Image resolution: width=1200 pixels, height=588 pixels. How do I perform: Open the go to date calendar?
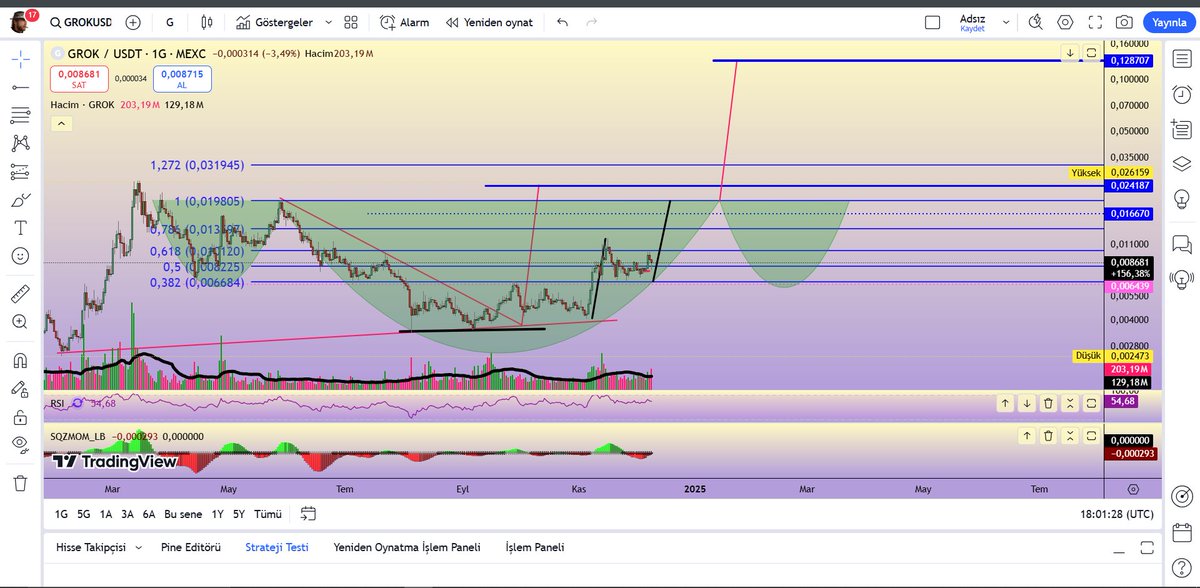coord(308,514)
